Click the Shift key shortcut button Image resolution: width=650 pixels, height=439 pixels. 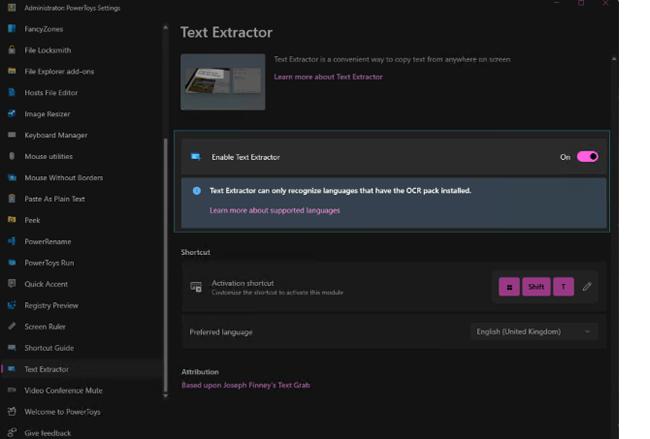(536, 286)
